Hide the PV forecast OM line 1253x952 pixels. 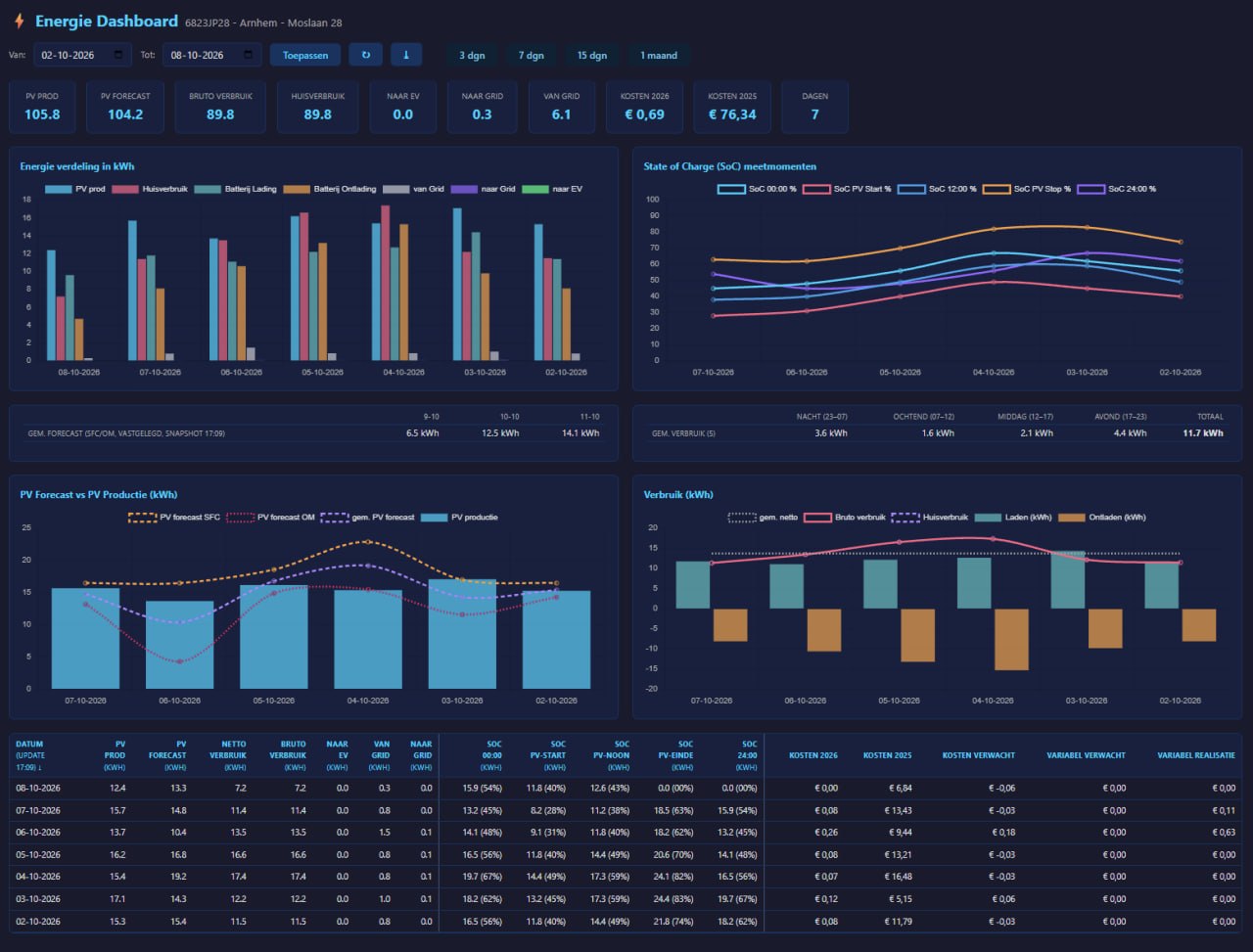click(272, 517)
